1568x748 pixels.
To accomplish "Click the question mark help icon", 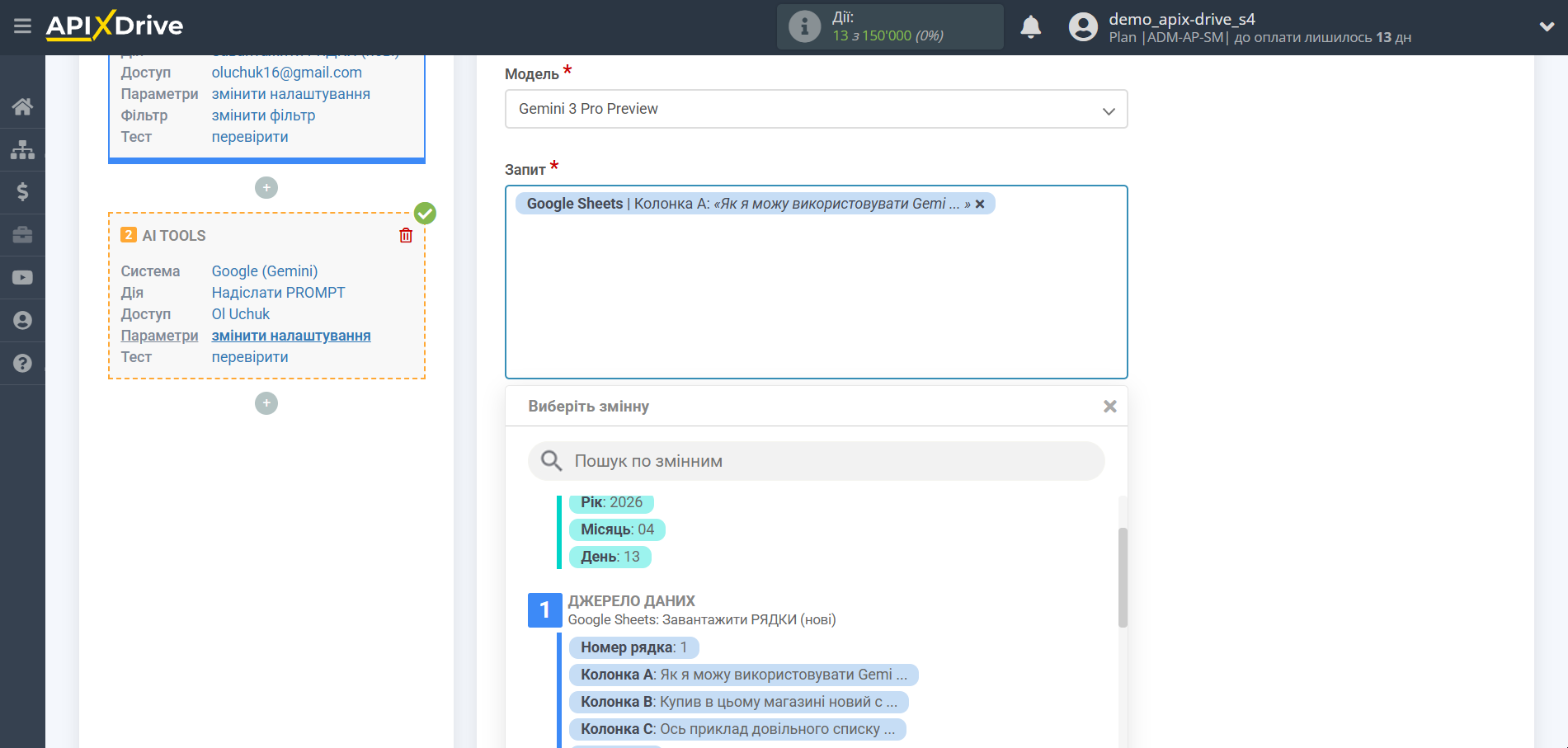I will pyautogui.click(x=22, y=364).
